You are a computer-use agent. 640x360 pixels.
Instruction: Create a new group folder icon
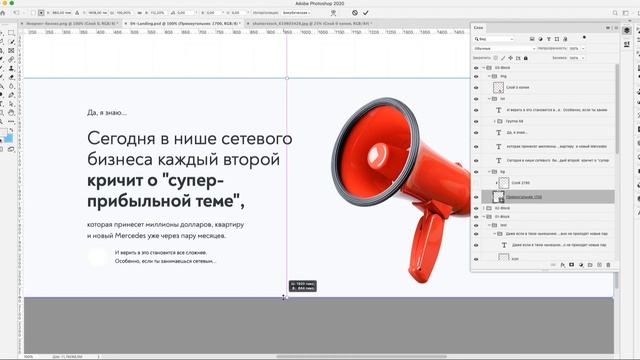tap(590, 265)
